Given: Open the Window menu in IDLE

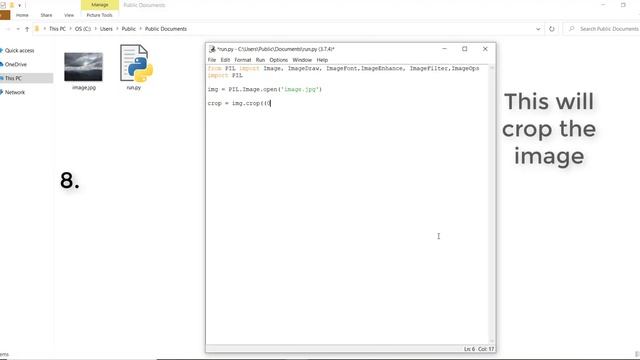Looking at the screenshot, I should pyautogui.click(x=302, y=60).
